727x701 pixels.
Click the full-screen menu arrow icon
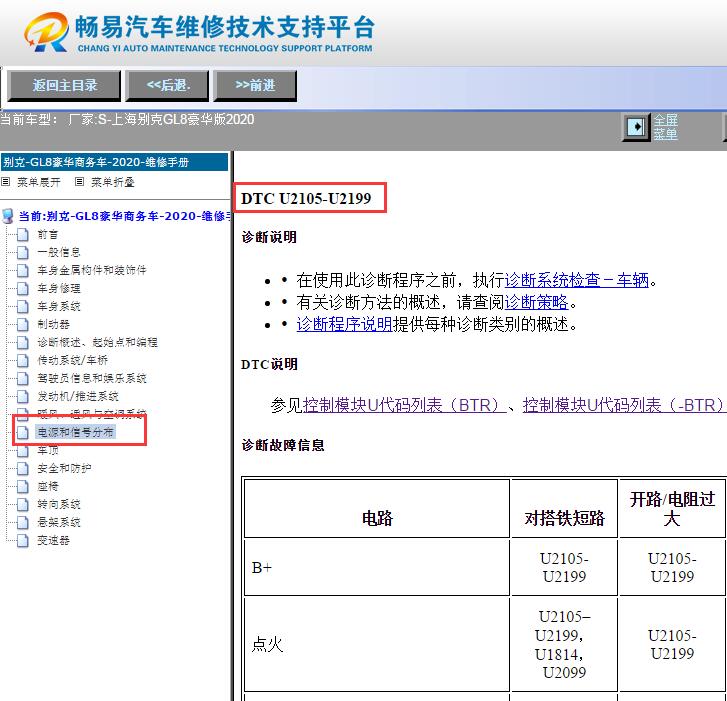coord(636,127)
